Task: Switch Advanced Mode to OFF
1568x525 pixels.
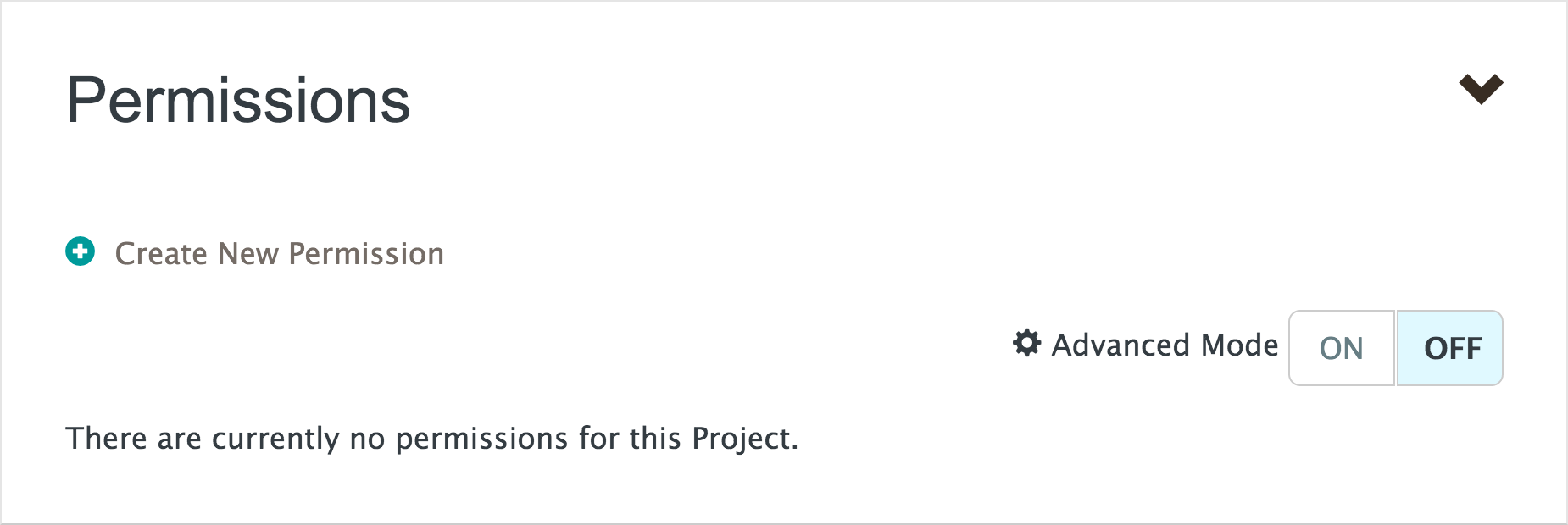Action: [1451, 348]
